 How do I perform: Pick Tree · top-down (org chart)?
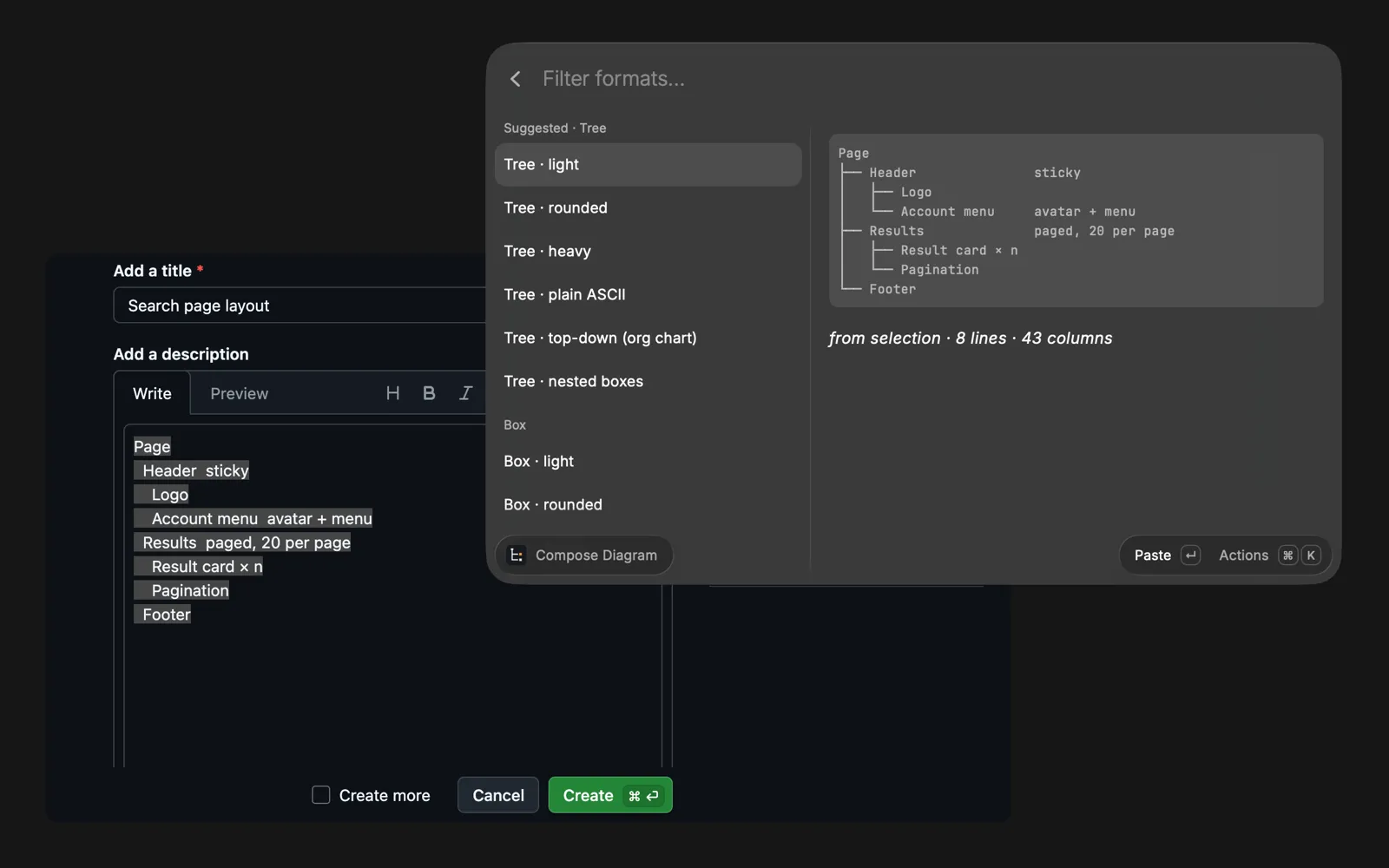(x=648, y=339)
